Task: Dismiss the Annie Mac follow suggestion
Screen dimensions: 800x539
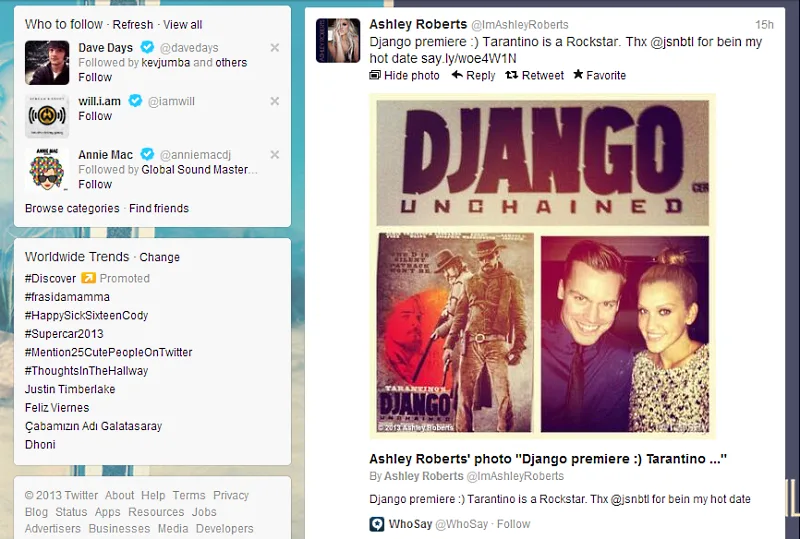Action: click(x=274, y=155)
